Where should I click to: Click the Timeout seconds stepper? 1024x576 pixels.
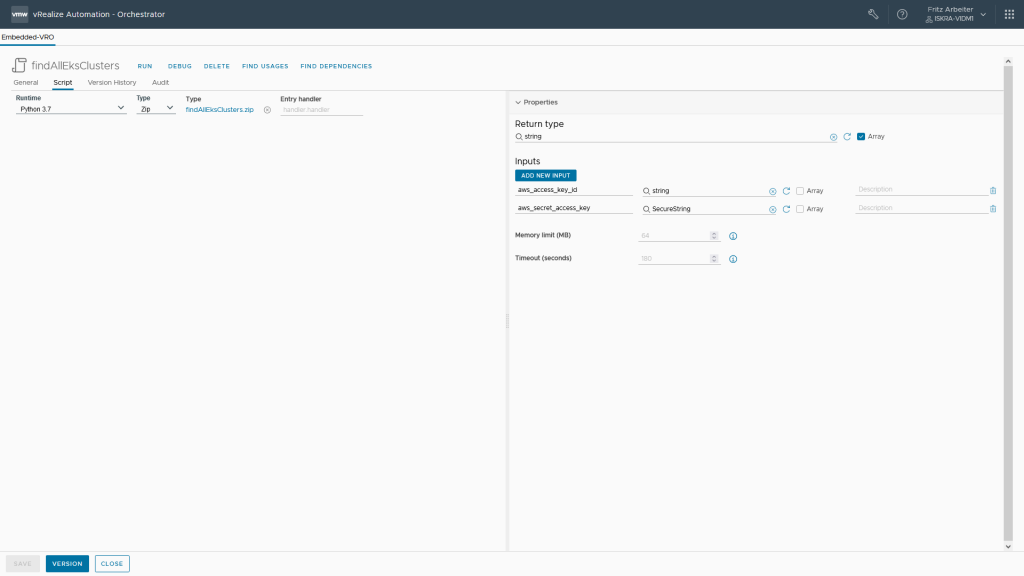[714, 259]
